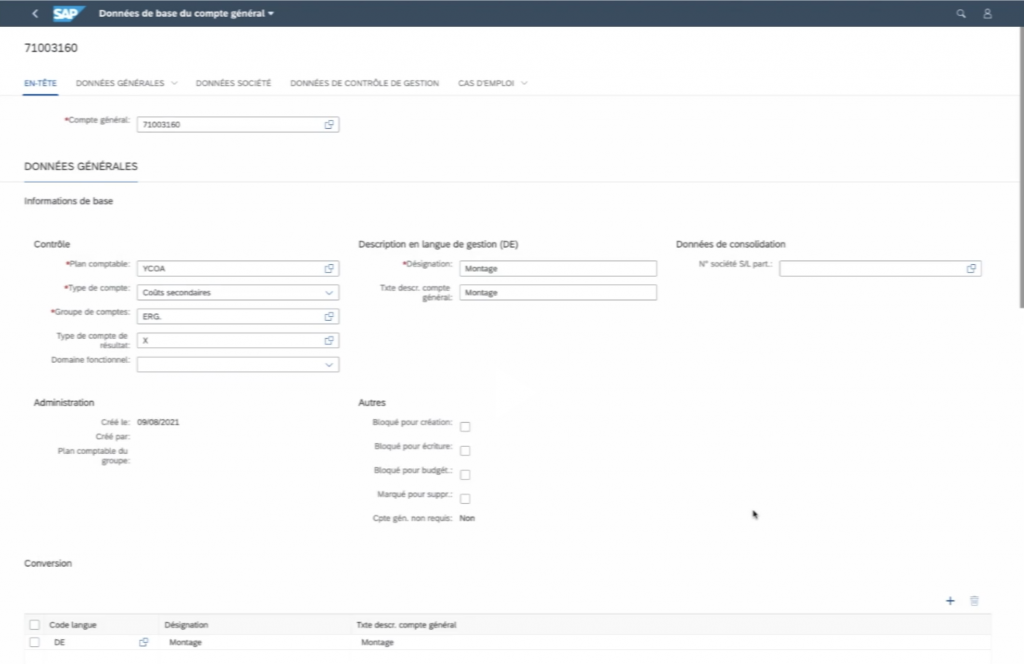Click the back arrow in header
Viewport: 1024px width, 664px height.
[x=36, y=14]
